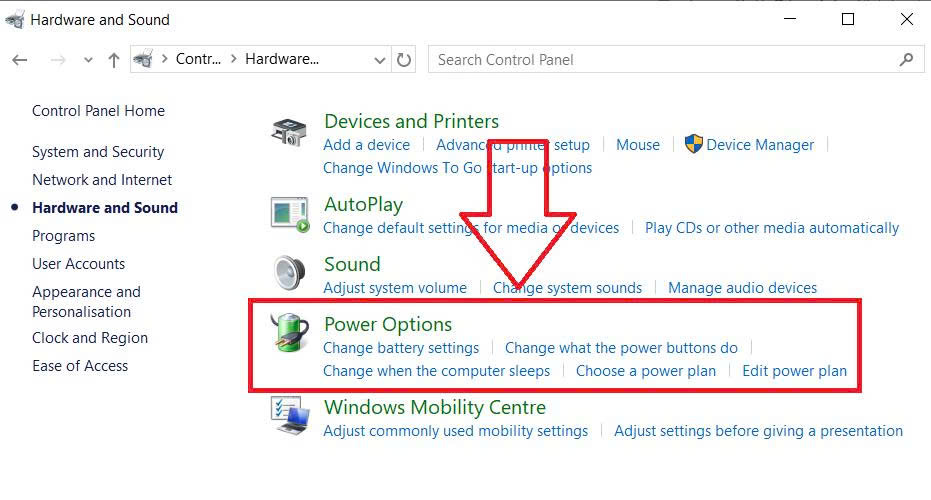The image size is (931, 500).
Task: Click Adjust system volume
Action: tap(395, 288)
